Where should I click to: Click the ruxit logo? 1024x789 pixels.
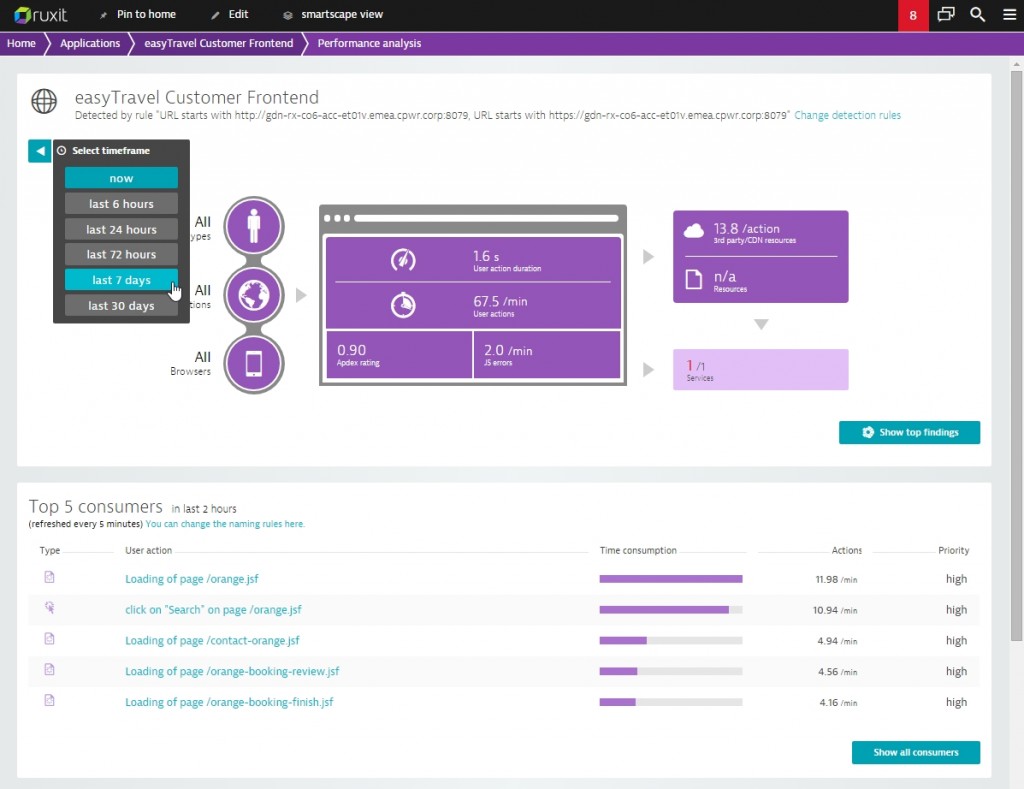(40, 14)
